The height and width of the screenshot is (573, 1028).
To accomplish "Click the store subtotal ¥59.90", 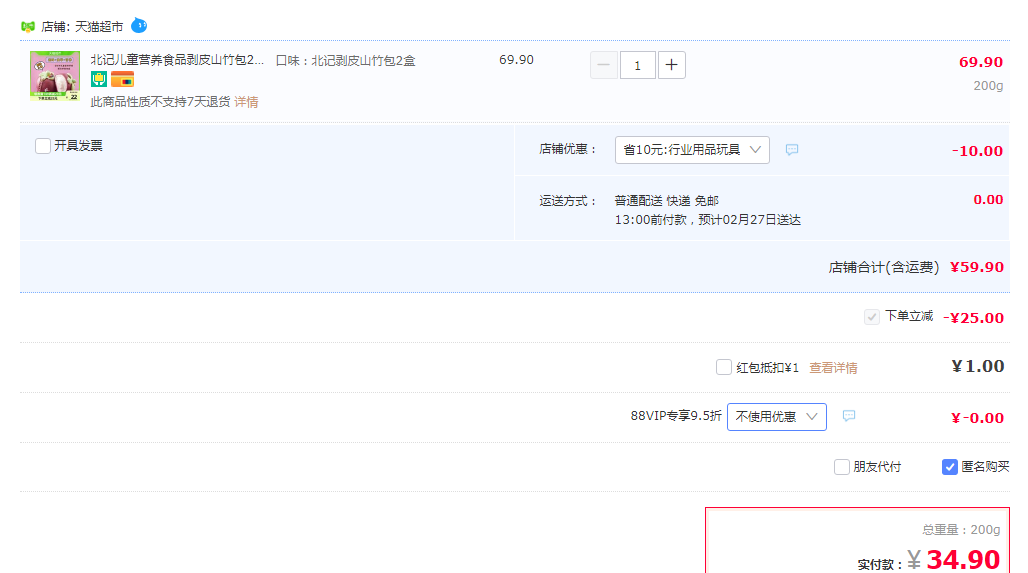I will pos(977,267).
